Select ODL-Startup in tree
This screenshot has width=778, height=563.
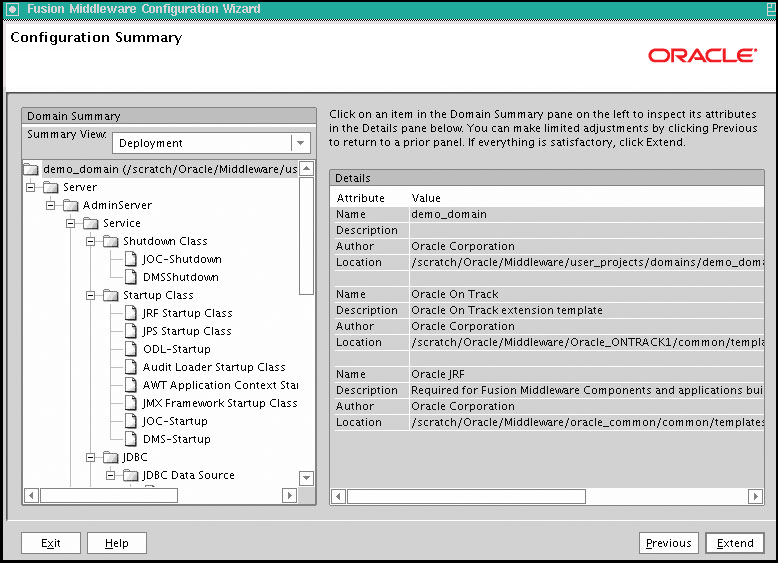click(177, 349)
